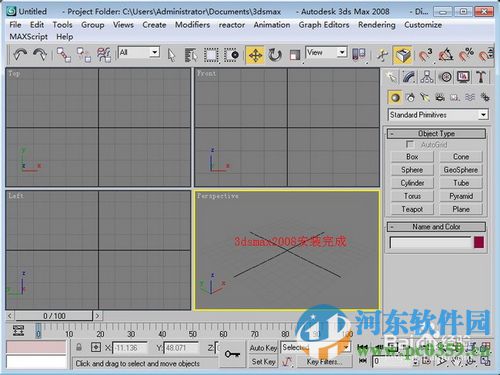Screen dimensions: 500x375
Task: Collapse the Name and Color rollout
Action: tap(436, 227)
